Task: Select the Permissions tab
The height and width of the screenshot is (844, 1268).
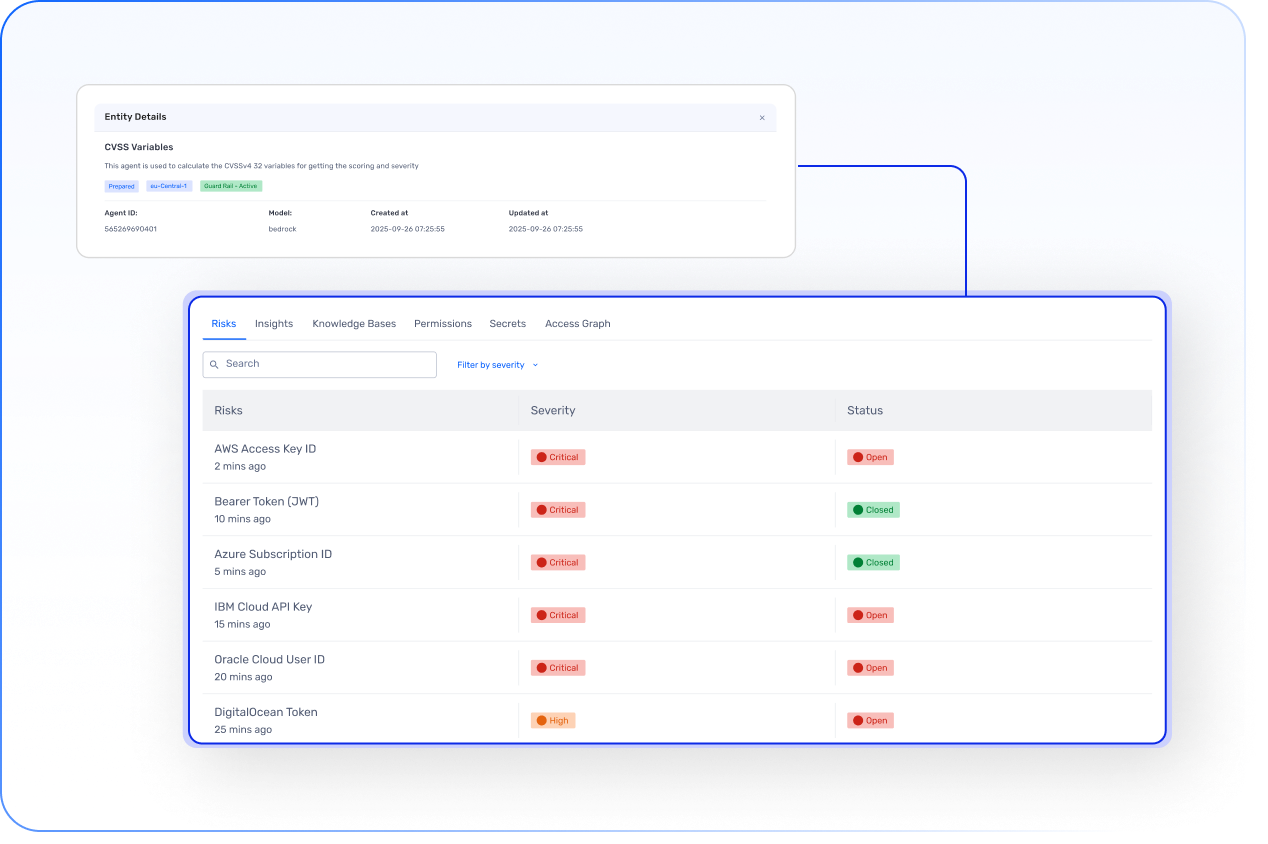Action: pyautogui.click(x=443, y=324)
